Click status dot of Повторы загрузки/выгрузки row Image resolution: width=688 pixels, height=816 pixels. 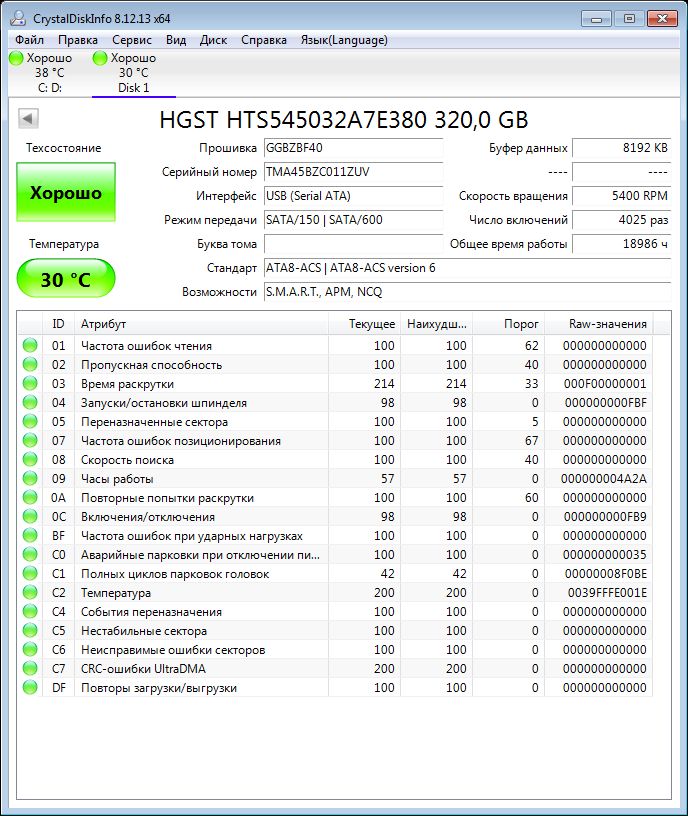click(30, 687)
